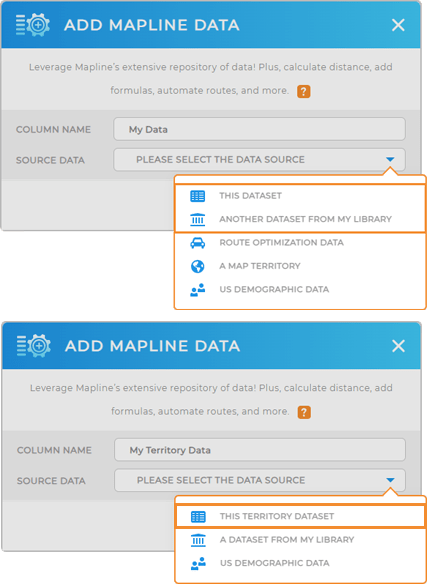Click the Column Name label beside My Data
Viewport: 427px width, 584px height.
[x=53, y=130]
